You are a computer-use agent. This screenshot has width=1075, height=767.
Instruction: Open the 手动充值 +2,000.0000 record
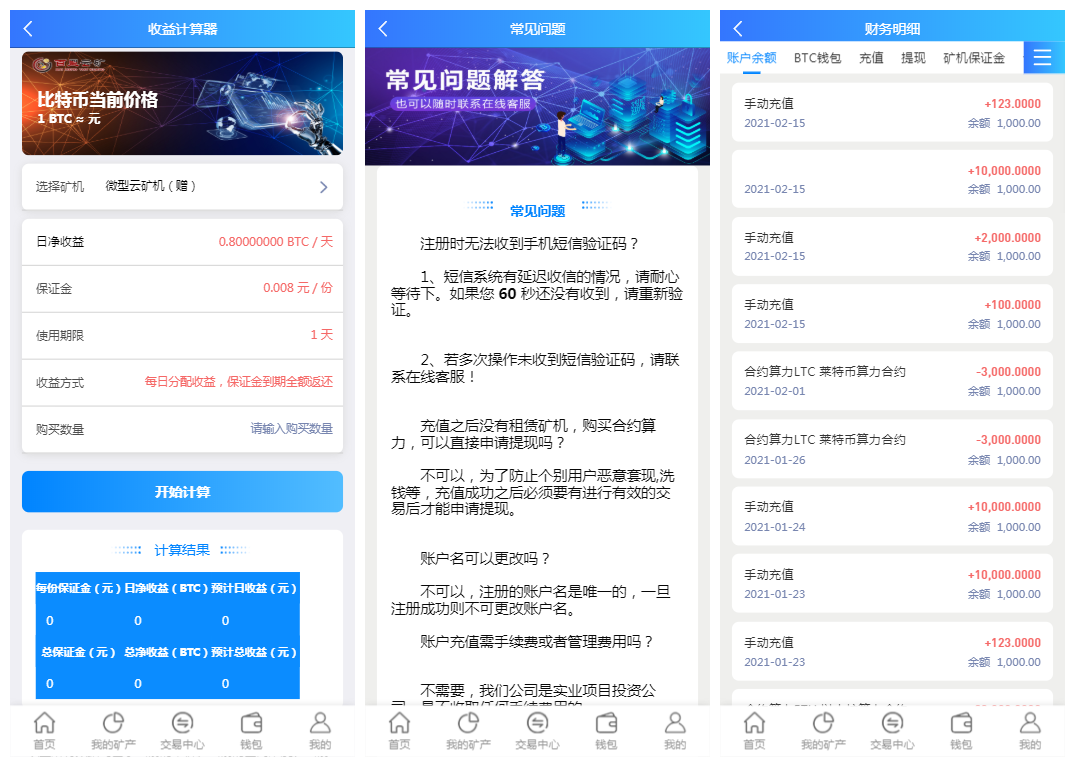point(892,246)
